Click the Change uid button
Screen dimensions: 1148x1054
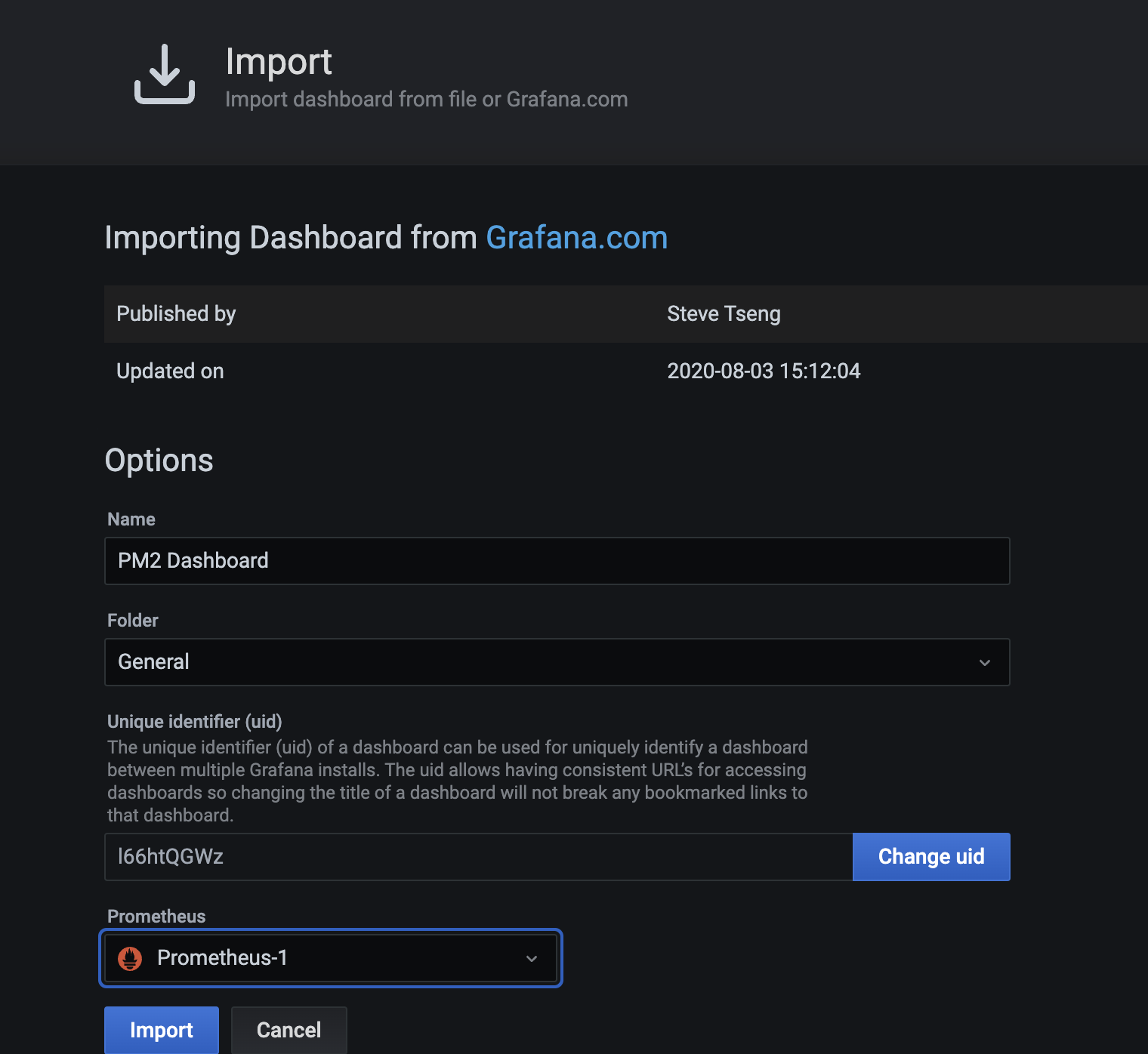931,857
